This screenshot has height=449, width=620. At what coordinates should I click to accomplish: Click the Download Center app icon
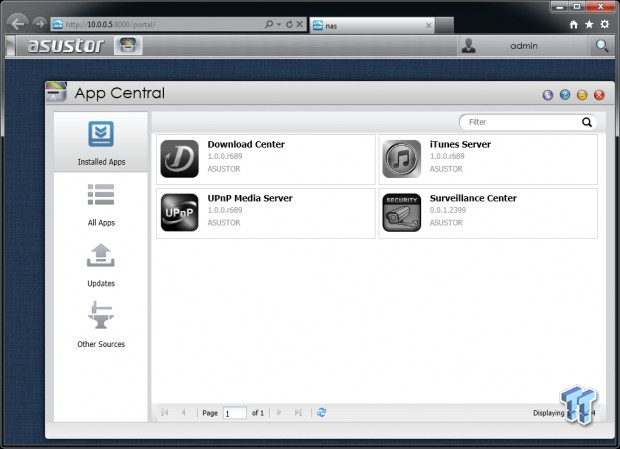[180, 159]
